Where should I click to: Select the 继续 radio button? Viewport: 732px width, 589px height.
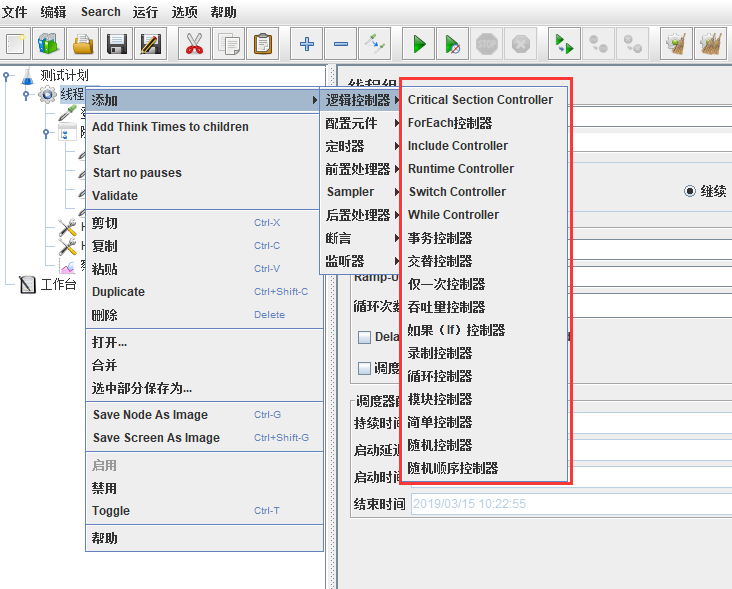690,191
